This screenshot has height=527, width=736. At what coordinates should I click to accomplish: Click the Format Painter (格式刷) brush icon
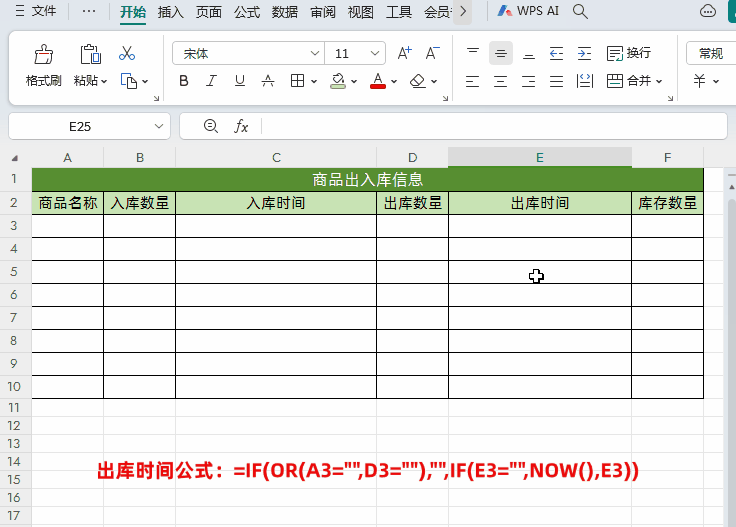44,55
